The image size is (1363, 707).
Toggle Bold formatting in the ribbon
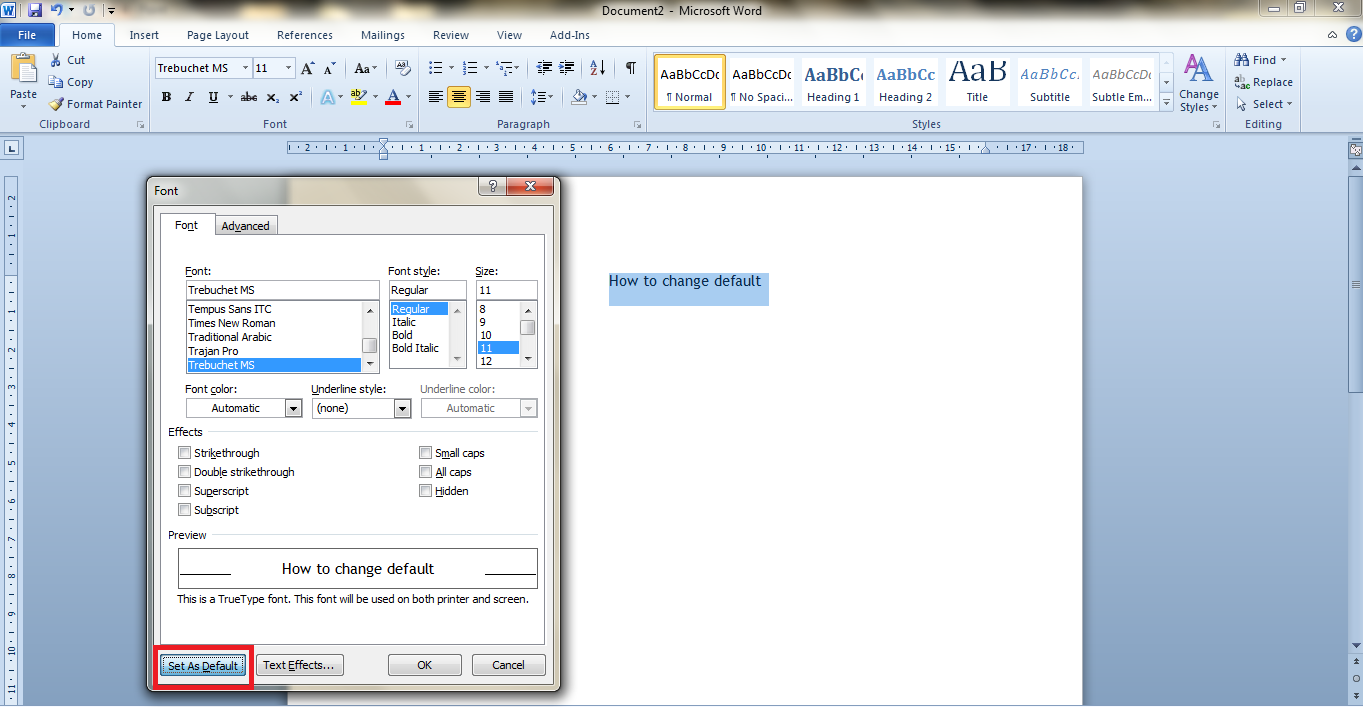pyautogui.click(x=166, y=97)
